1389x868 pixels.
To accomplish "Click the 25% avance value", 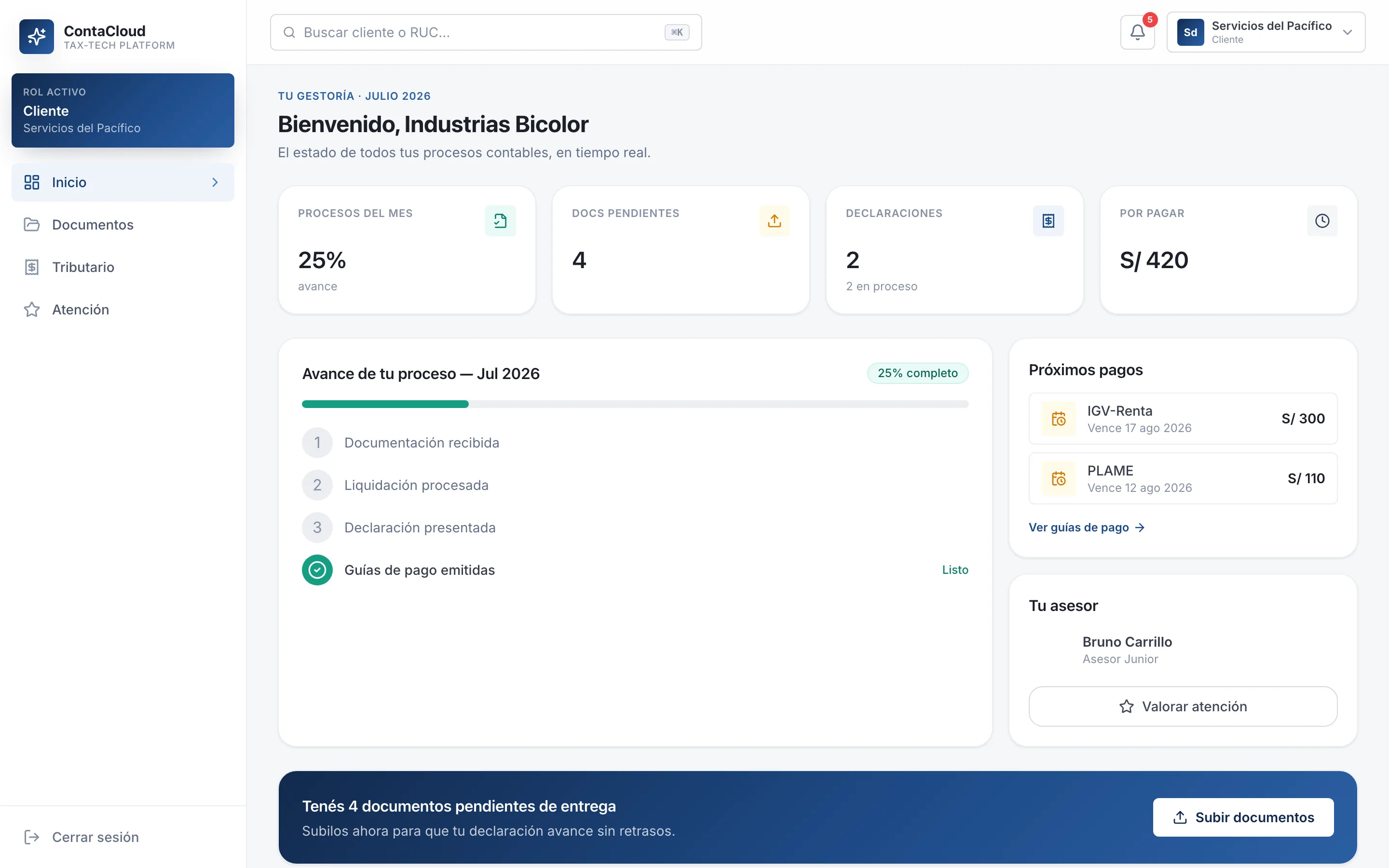I will click(x=322, y=260).
